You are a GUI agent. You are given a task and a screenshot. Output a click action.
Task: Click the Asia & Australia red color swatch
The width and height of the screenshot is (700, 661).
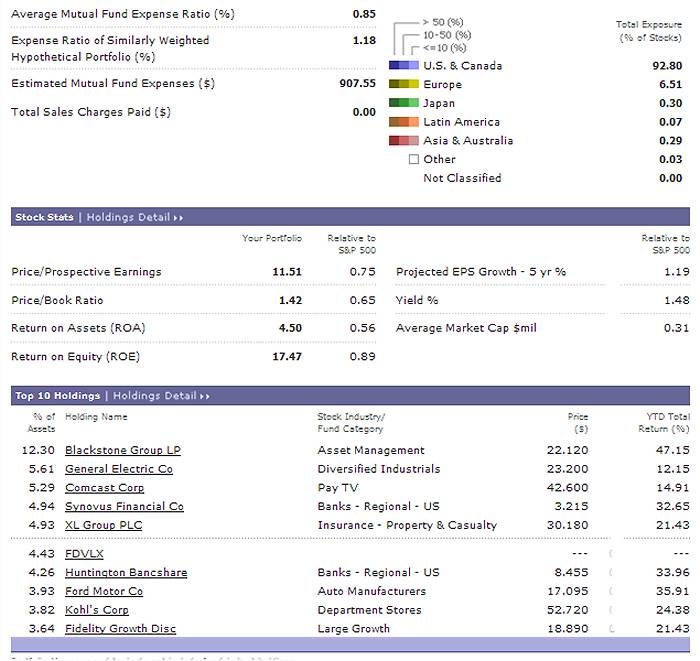coord(404,141)
